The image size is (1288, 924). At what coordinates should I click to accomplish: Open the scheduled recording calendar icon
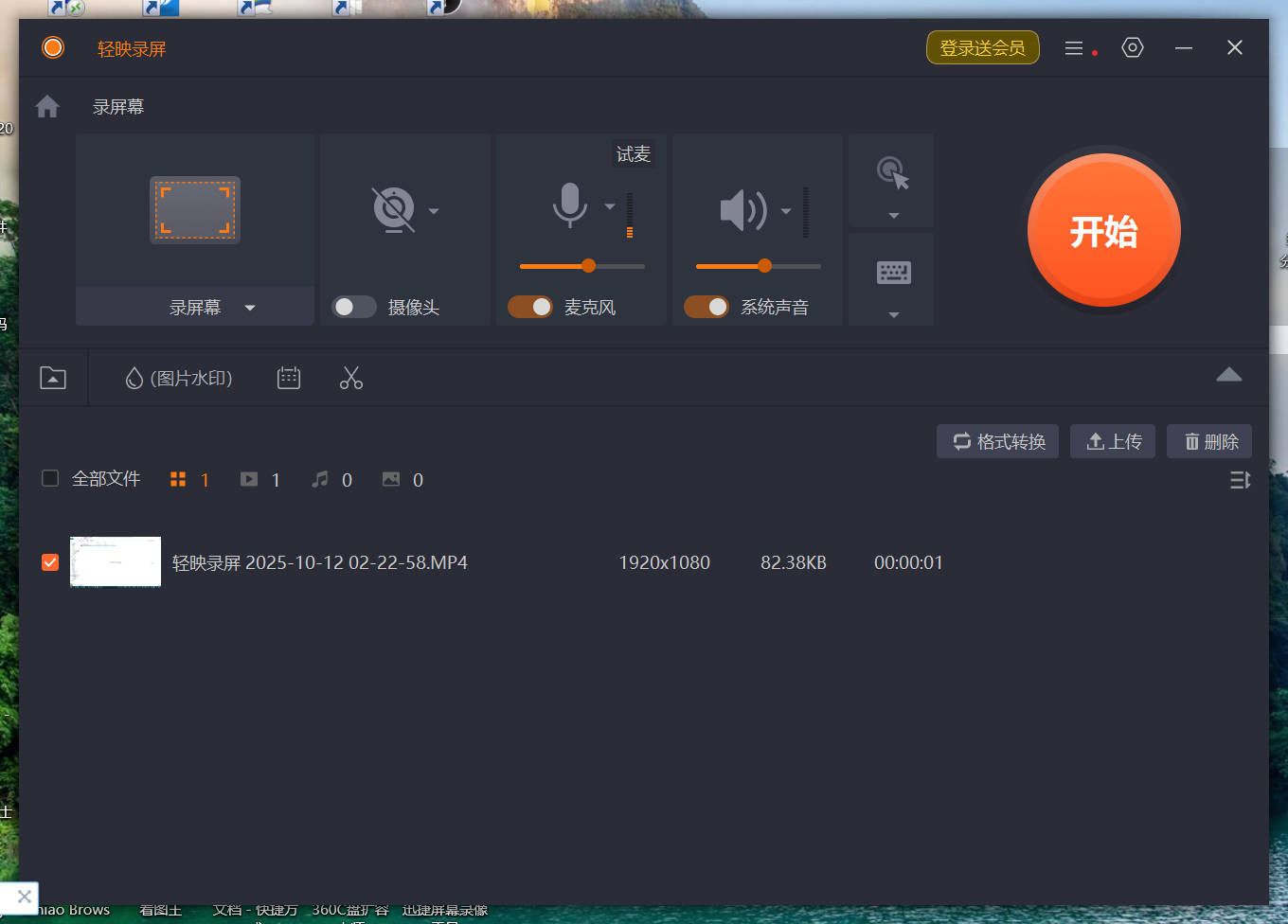(289, 379)
